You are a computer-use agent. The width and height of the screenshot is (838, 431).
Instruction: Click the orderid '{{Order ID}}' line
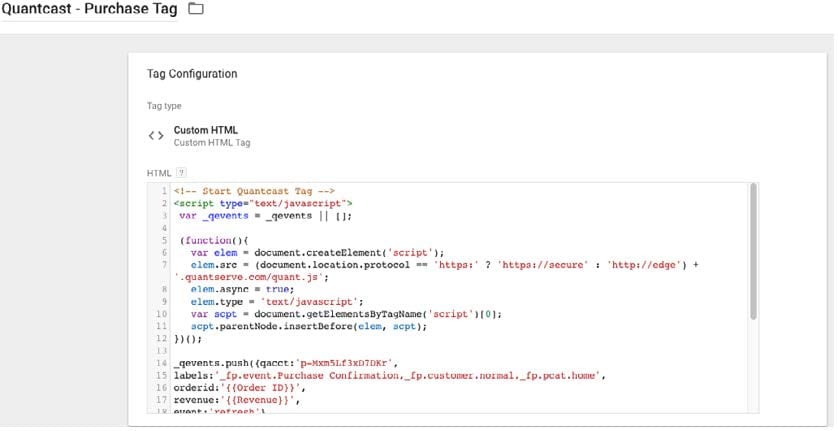[239, 388]
